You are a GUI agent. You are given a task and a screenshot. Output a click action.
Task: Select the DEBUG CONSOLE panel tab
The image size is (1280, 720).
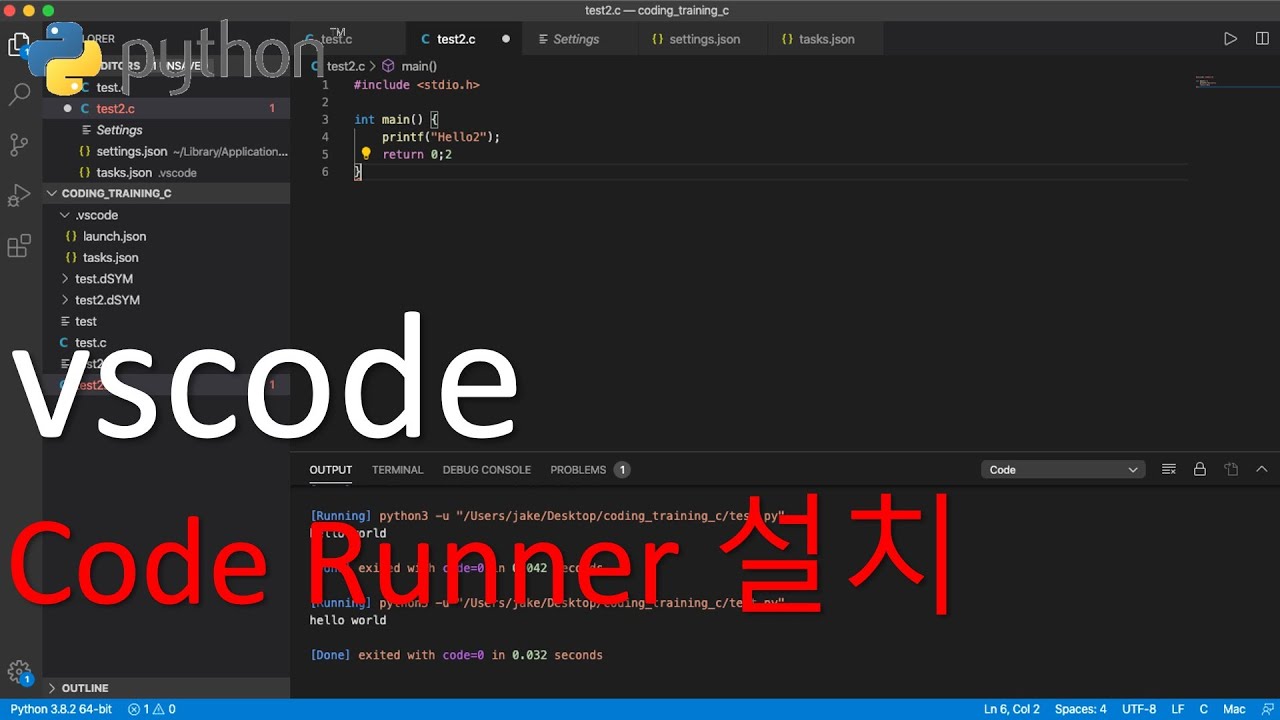[486, 469]
